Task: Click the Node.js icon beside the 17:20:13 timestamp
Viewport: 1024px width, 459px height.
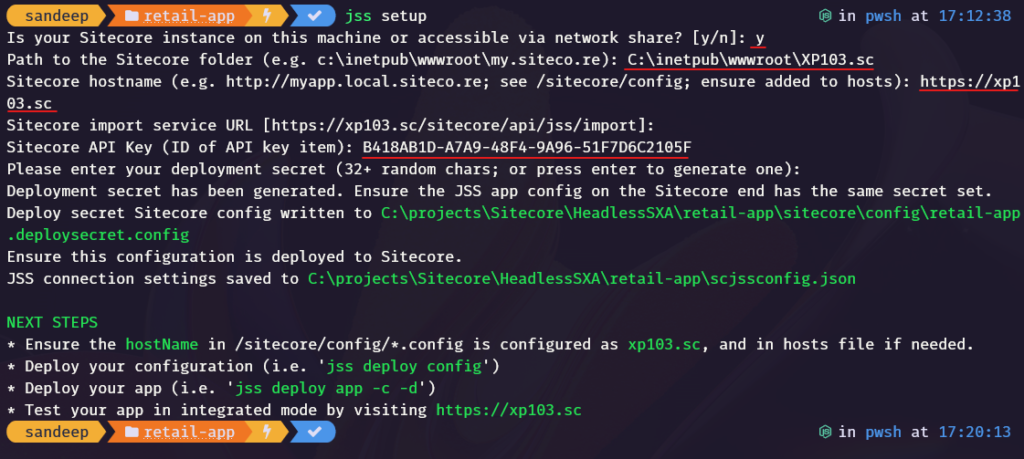Action: click(x=825, y=432)
